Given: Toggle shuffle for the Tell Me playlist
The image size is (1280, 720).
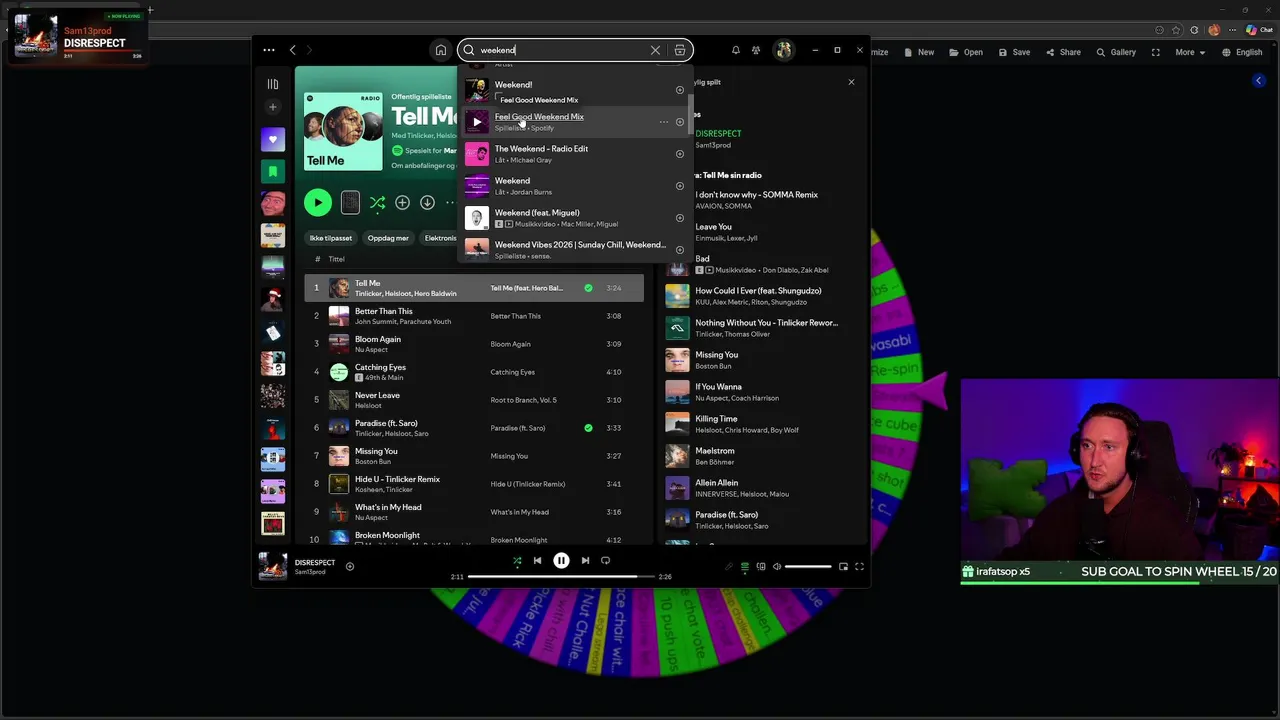Looking at the screenshot, I should click(x=377, y=203).
